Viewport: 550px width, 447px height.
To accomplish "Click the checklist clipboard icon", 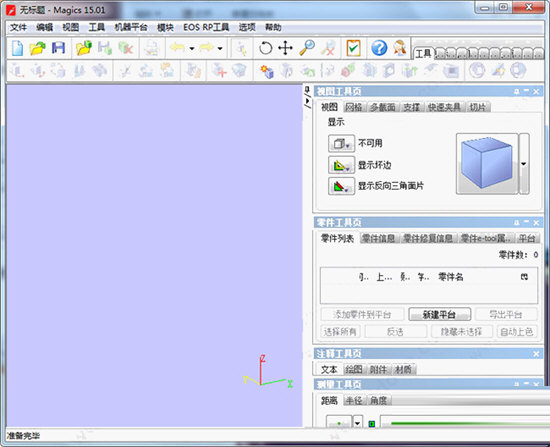I will [x=353, y=48].
